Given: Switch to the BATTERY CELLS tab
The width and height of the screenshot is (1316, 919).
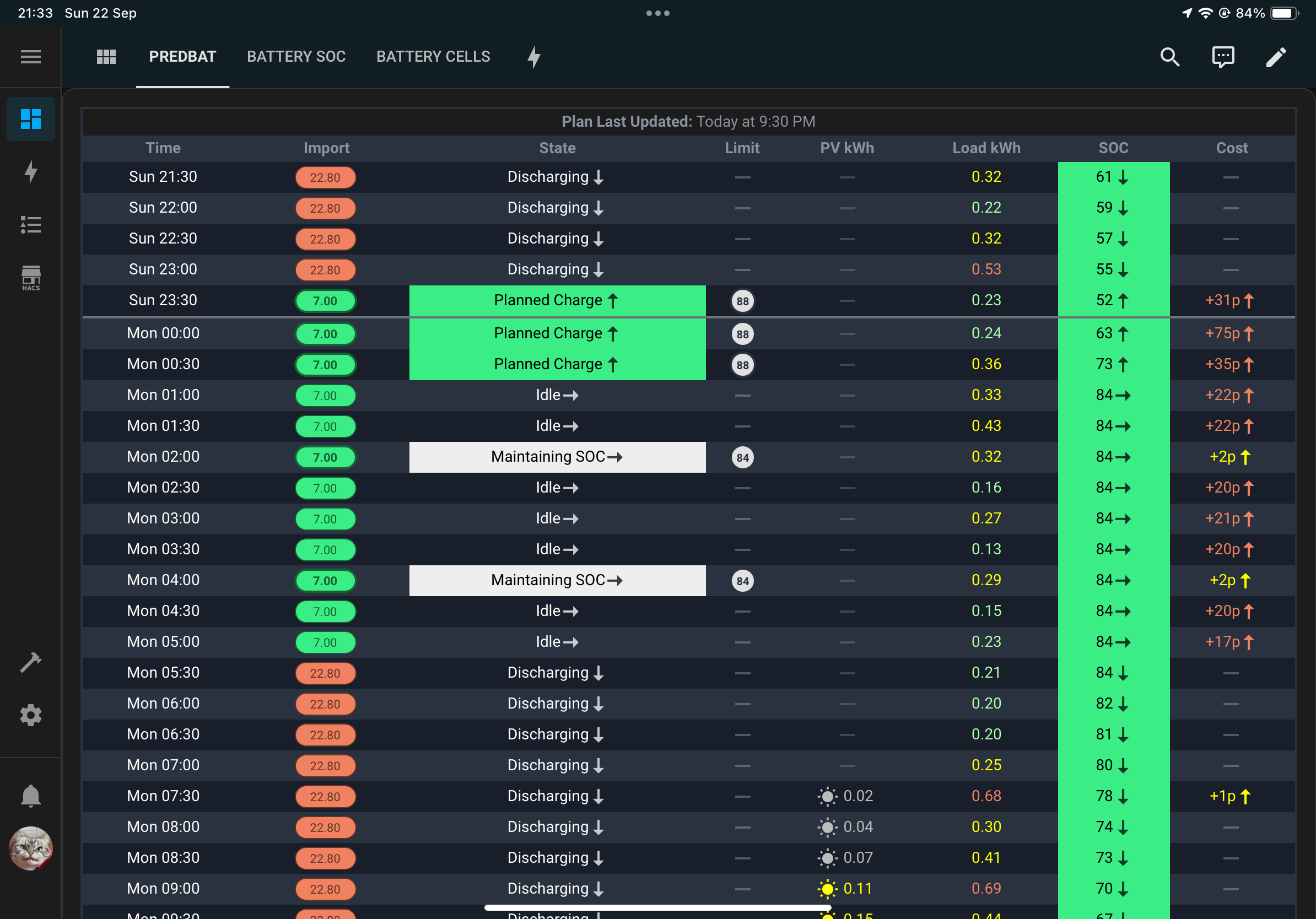Looking at the screenshot, I should point(433,57).
